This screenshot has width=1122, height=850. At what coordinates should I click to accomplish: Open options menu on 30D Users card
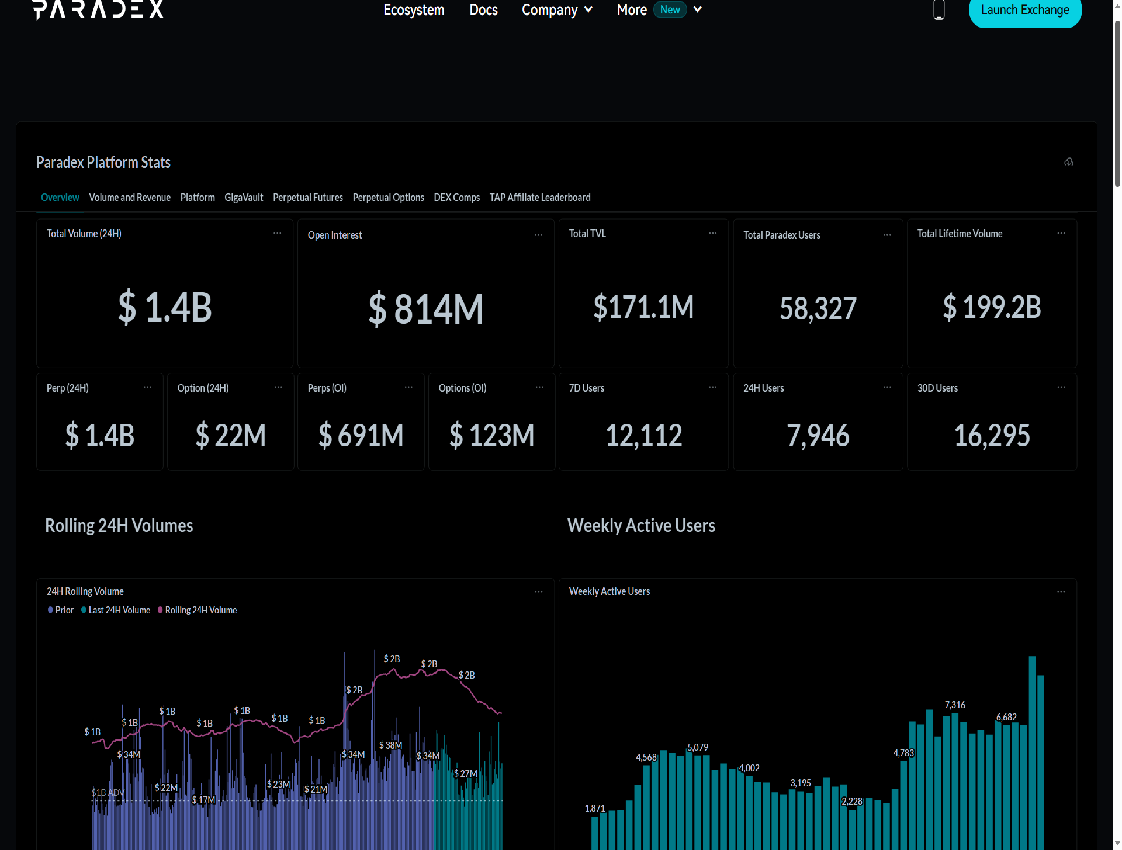(1061, 388)
